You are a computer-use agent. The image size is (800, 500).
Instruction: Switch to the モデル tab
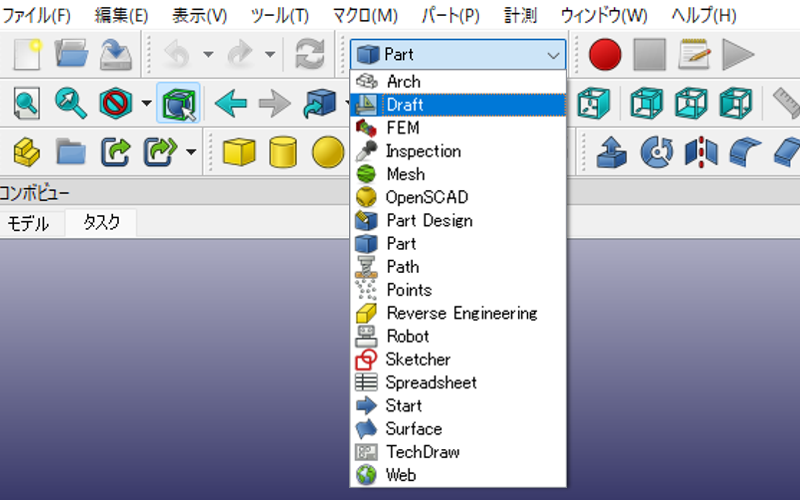click(29, 223)
